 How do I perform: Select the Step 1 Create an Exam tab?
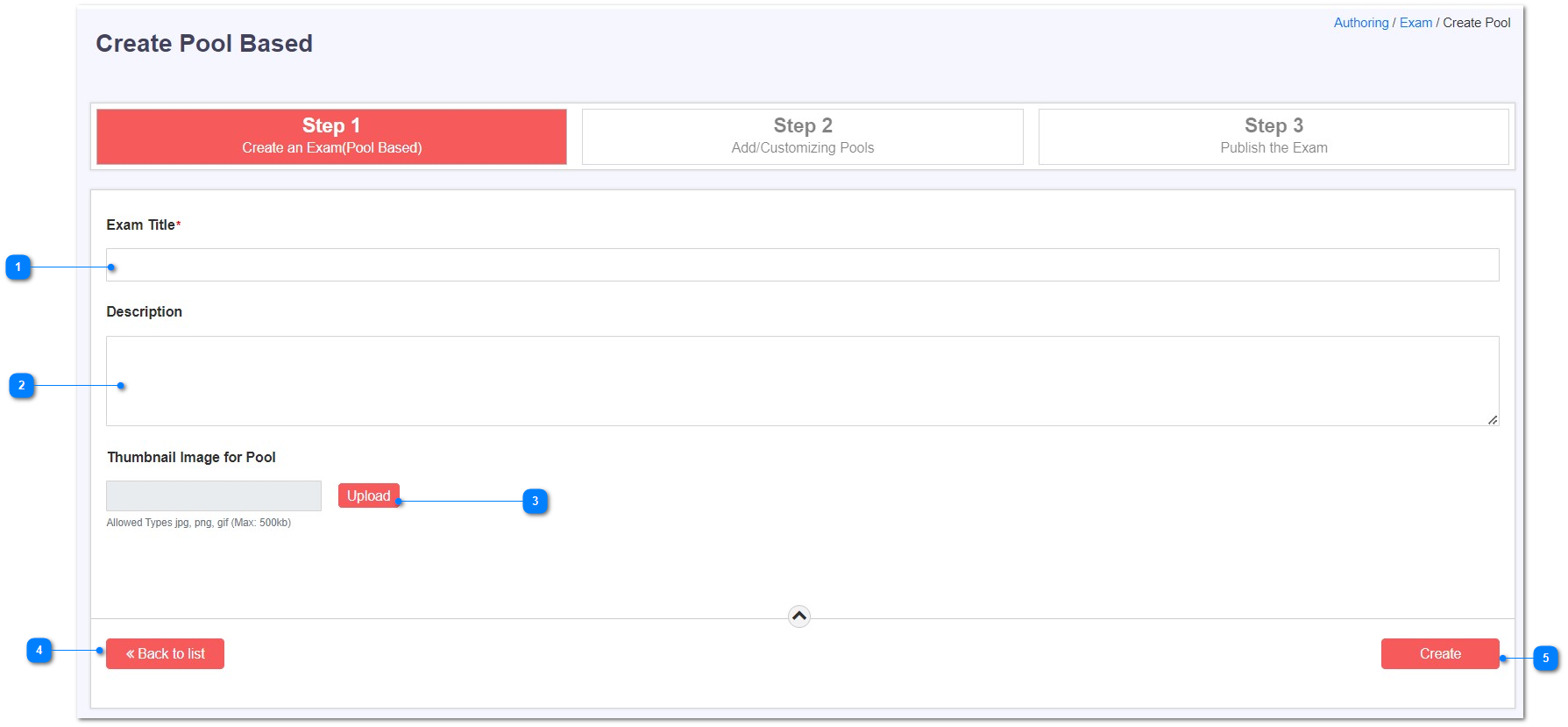[331, 137]
